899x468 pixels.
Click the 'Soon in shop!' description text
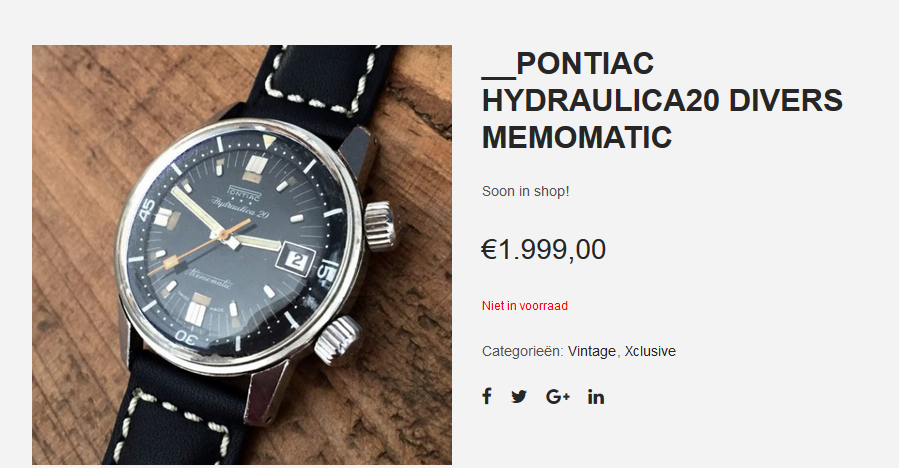pos(526,191)
